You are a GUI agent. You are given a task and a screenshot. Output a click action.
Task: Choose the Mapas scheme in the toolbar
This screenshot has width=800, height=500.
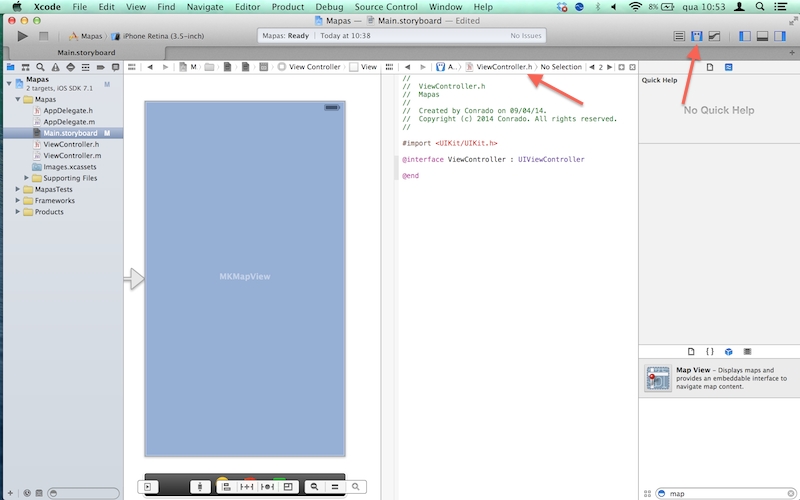click(86, 36)
